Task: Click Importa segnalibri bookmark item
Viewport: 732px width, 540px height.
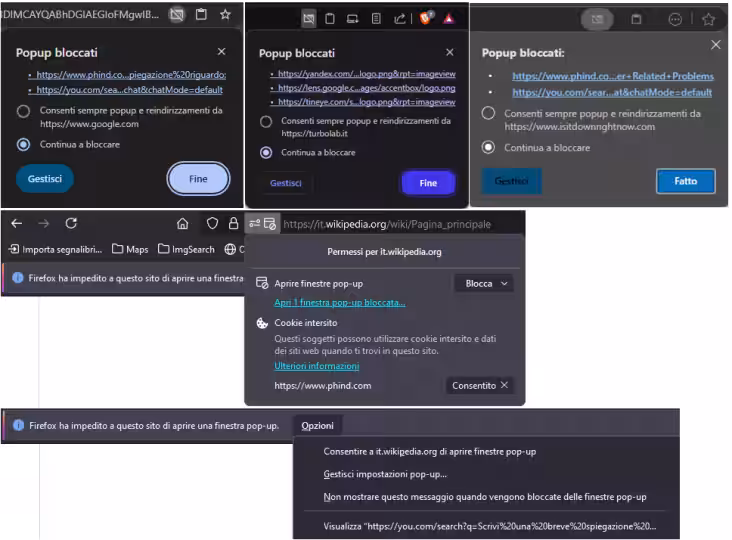Action: click(x=56, y=249)
